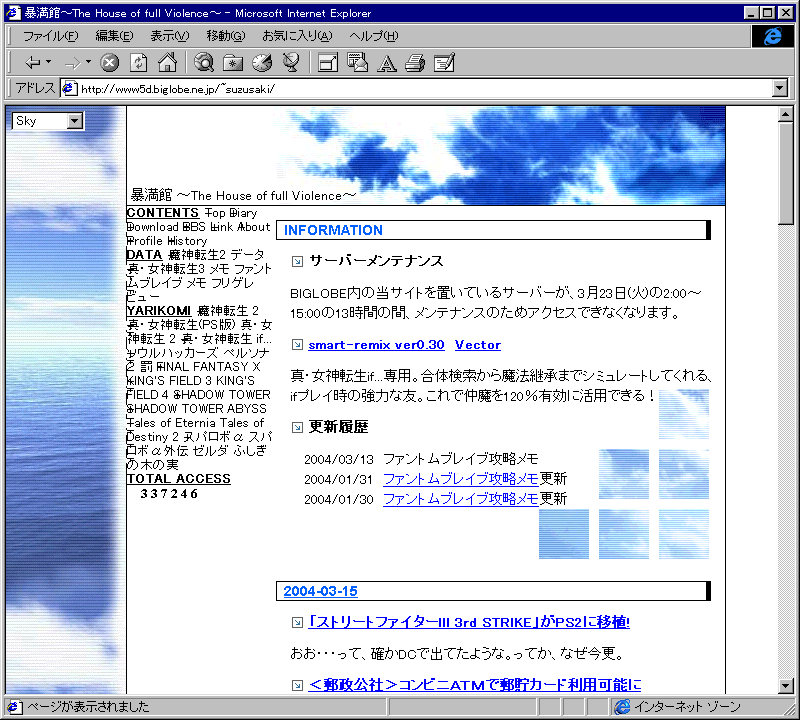Click the Diary link in the sidebar
The image size is (800, 720).
(243, 213)
